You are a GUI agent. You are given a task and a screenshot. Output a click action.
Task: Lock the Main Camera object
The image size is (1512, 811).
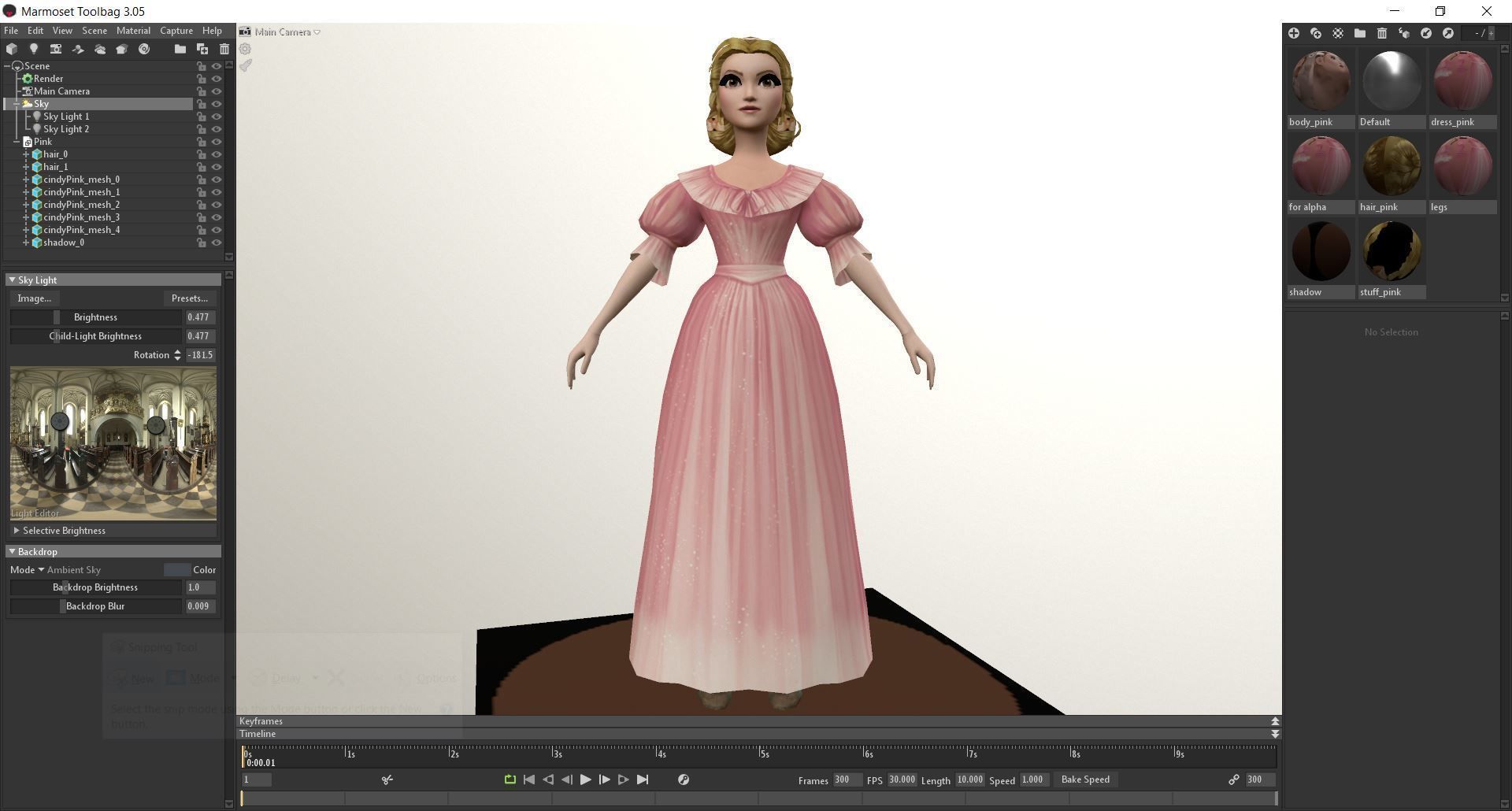pos(202,91)
